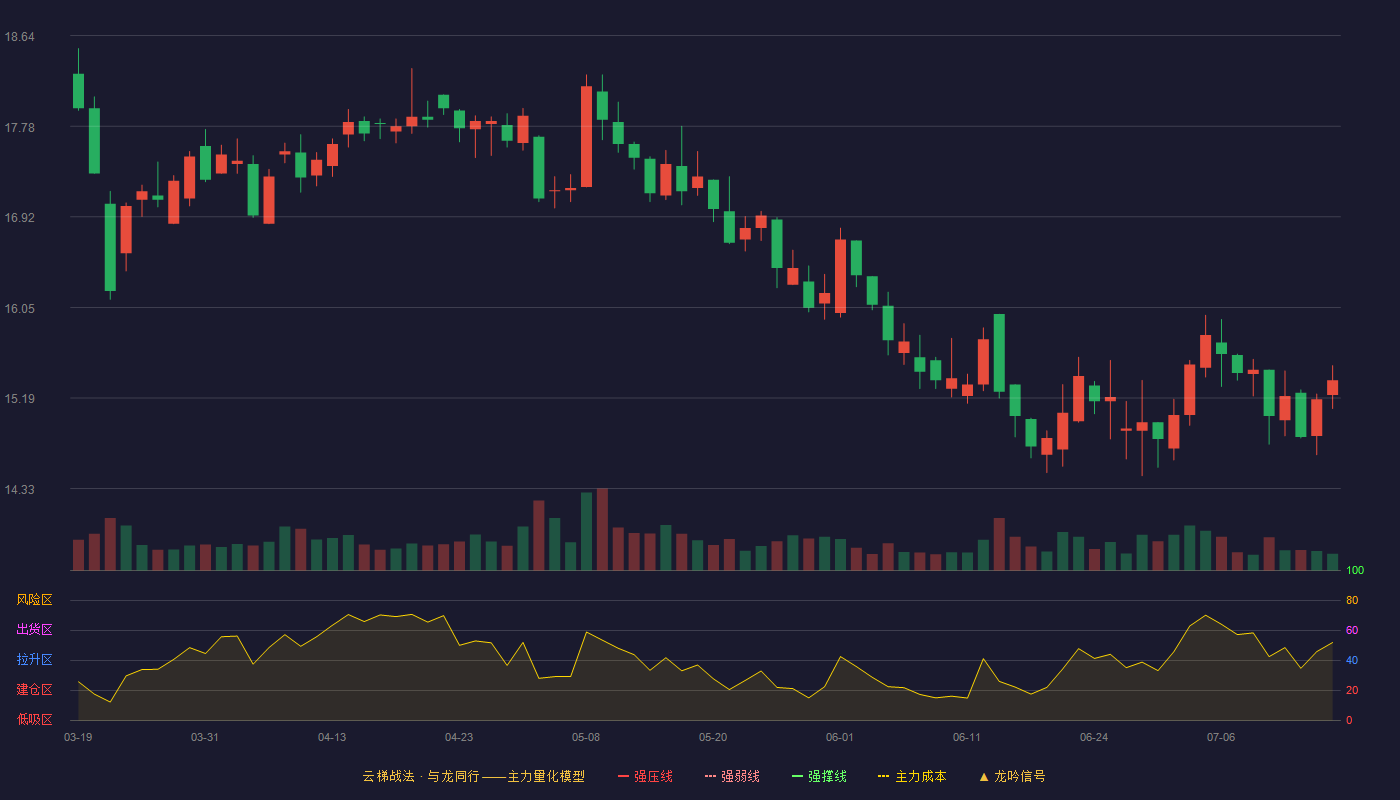
Task: Click the 17.78 price axis label
Action: pyautogui.click(x=19, y=127)
